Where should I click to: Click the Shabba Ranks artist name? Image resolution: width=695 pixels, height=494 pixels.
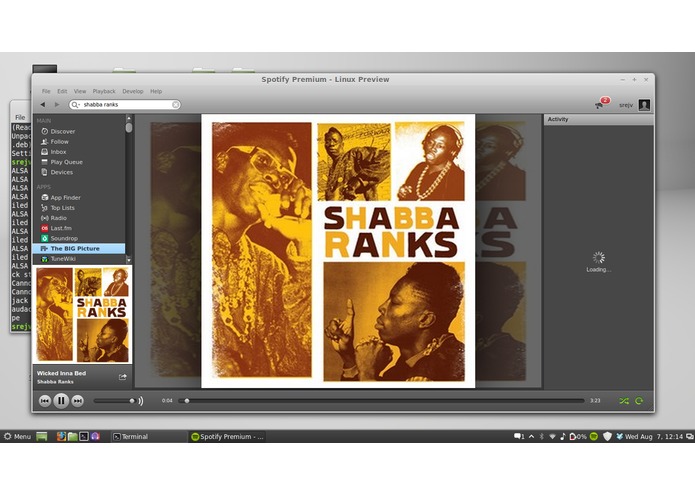tap(55, 381)
